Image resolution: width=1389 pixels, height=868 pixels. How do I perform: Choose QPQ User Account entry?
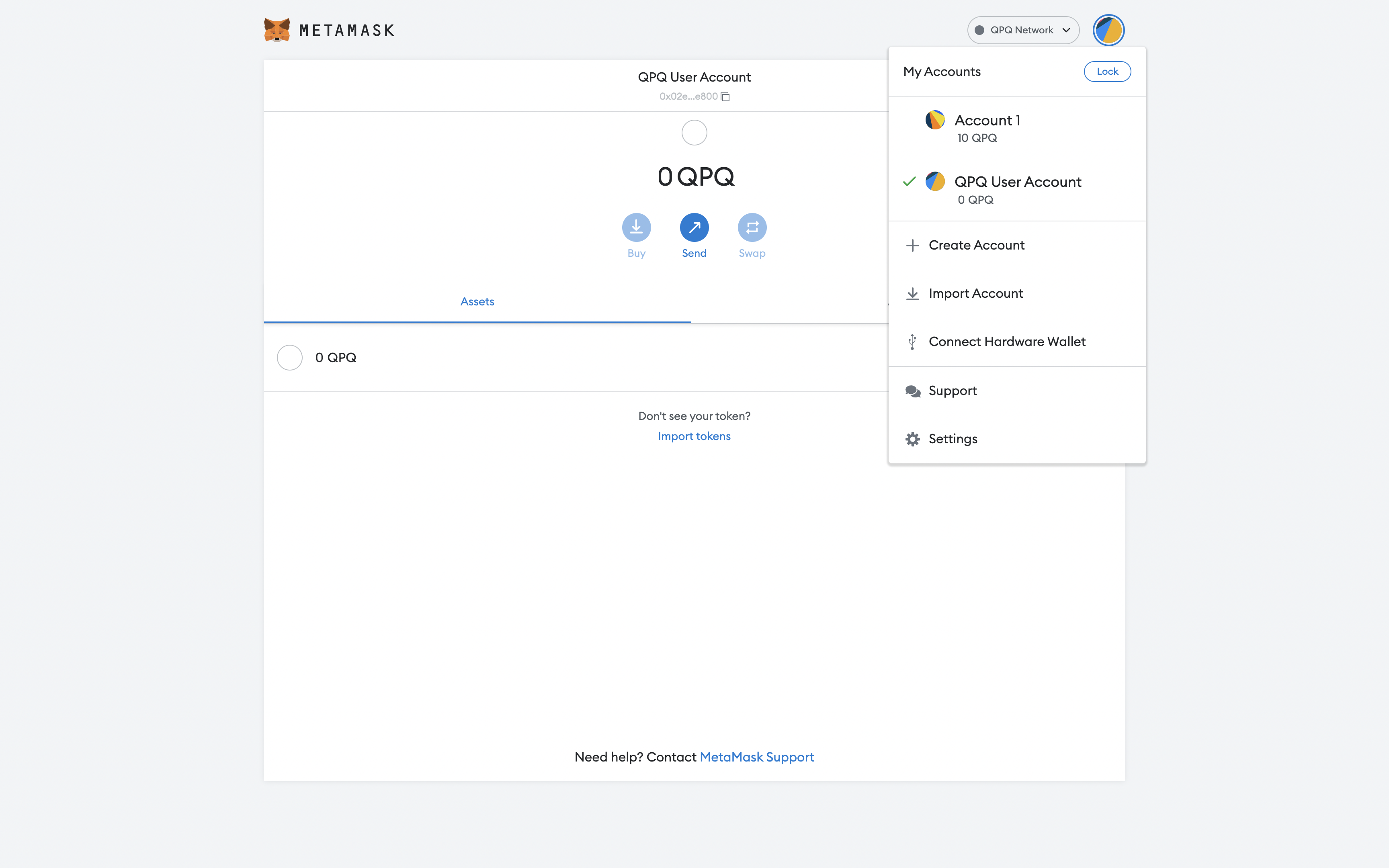tap(1017, 190)
